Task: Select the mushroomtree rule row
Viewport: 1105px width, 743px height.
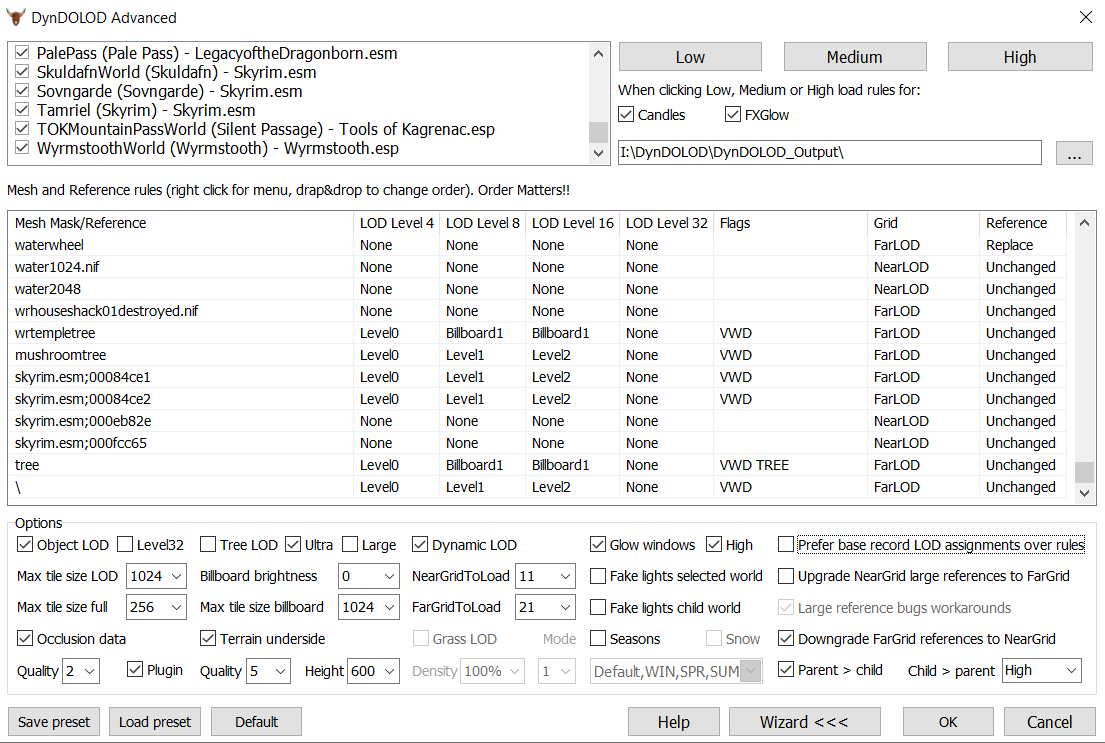Action: (60, 355)
